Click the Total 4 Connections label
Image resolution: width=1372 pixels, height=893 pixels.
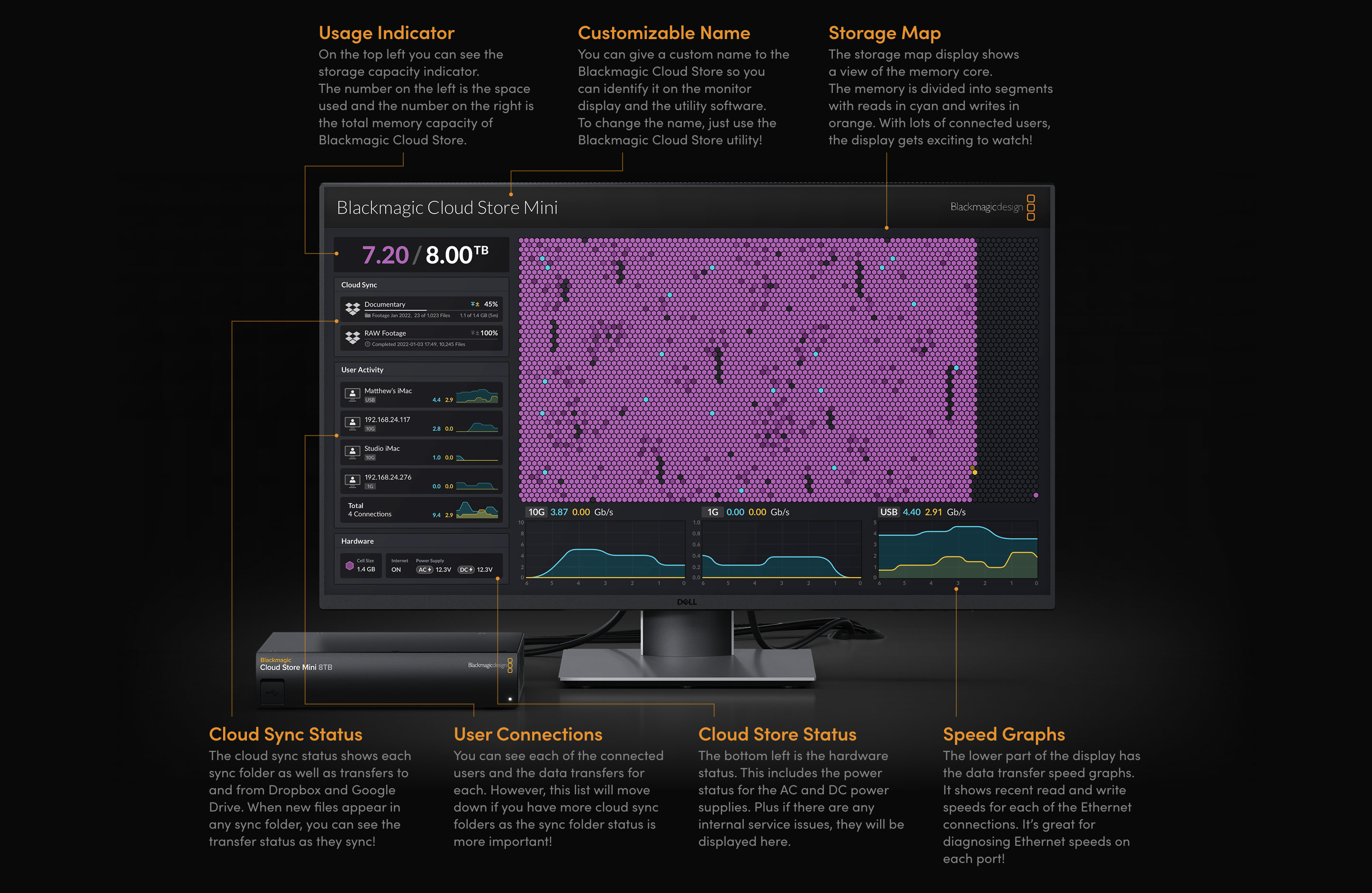369,510
